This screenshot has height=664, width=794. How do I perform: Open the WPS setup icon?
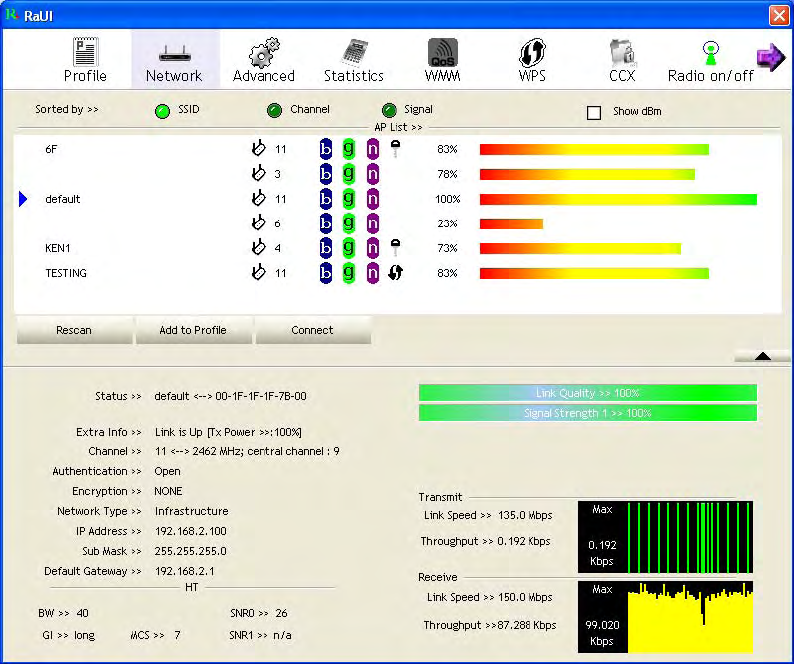tap(532, 53)
